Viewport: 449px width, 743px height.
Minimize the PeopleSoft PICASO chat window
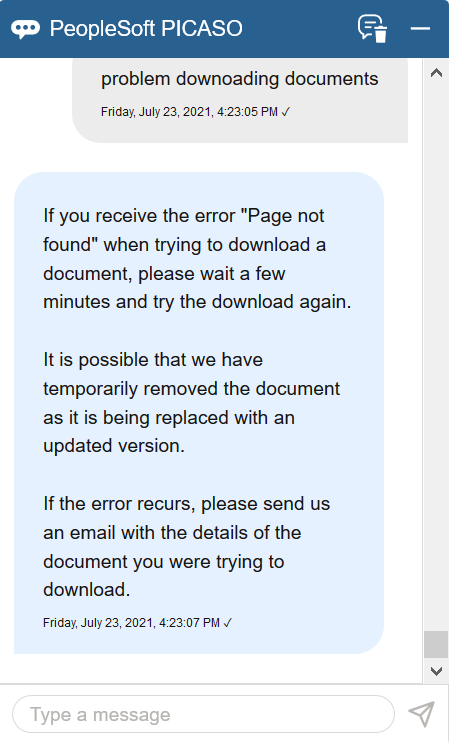pos(420,29)
